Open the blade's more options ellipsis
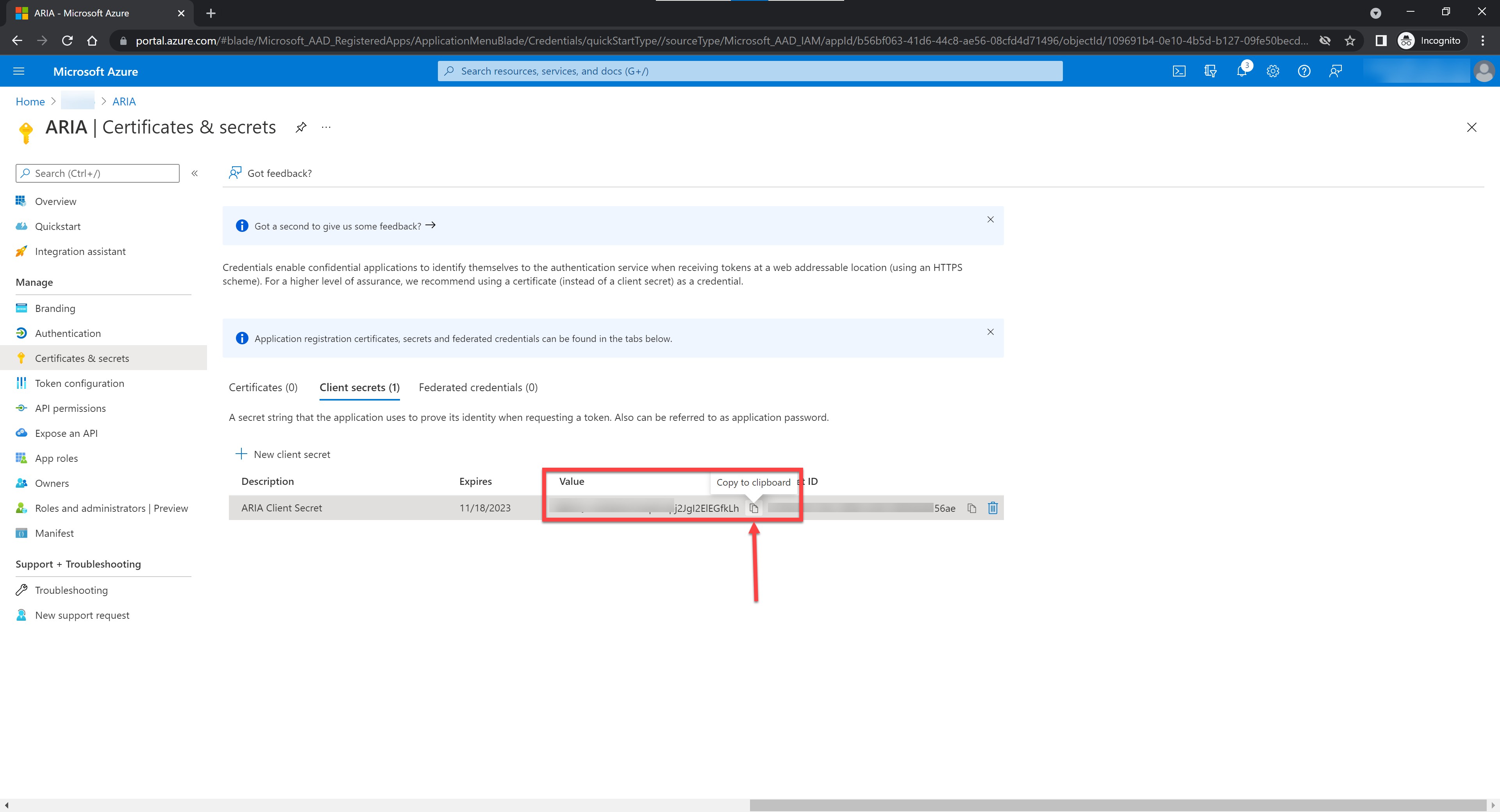Viewport: 1500px width, 812px height. pos(326,128)
